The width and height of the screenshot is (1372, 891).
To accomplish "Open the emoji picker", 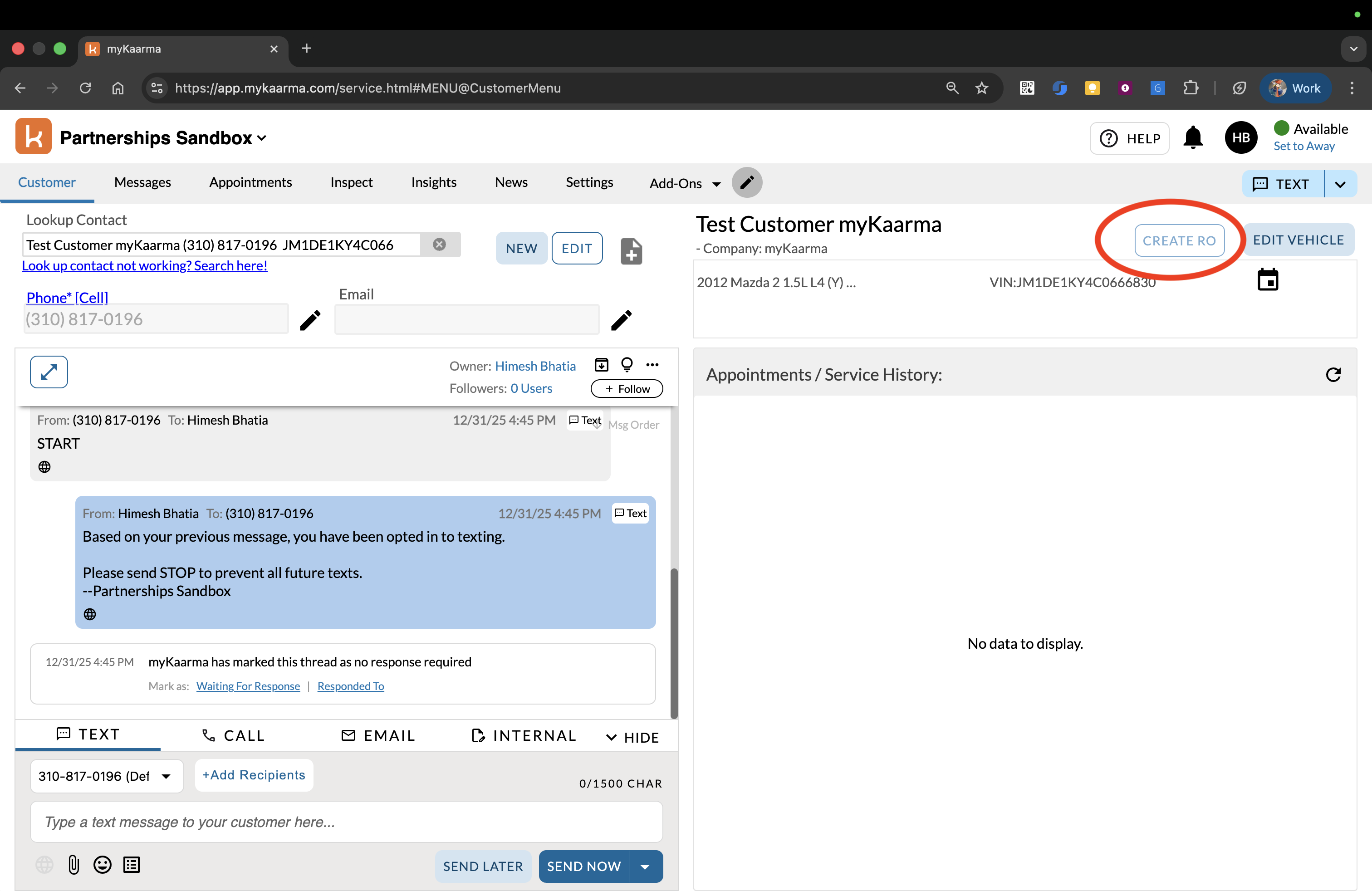I will pyautogui.click(x=102, y=865).
